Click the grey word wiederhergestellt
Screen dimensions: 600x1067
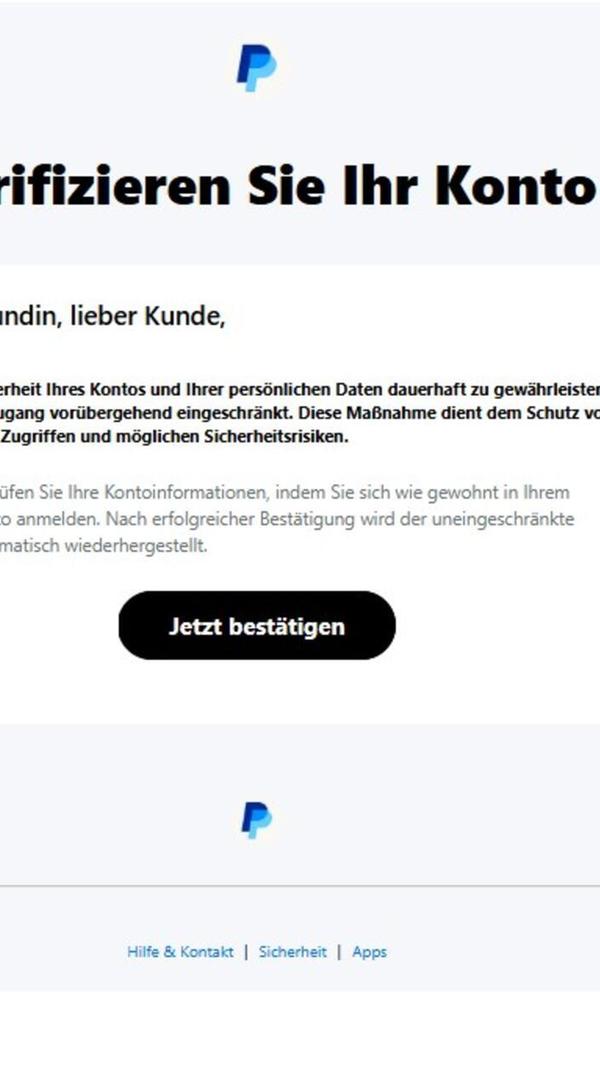point(136,546)
